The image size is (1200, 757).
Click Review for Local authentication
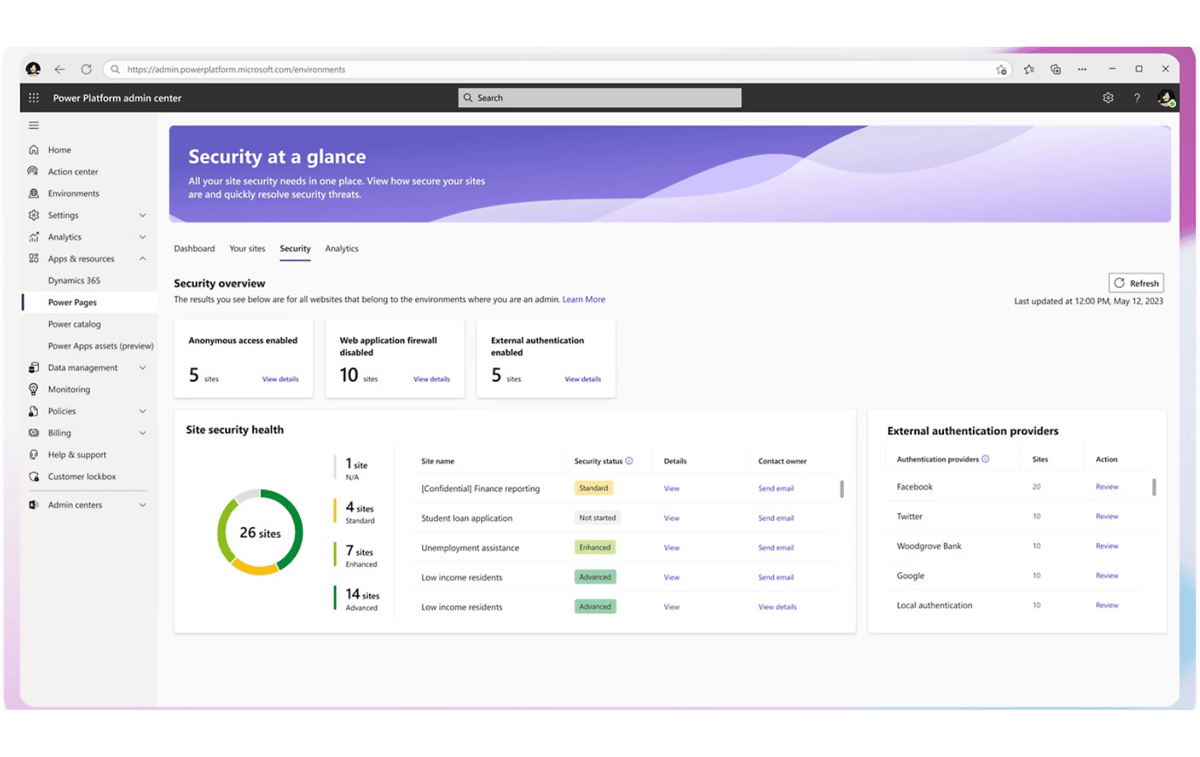[x=1107, y=605]
